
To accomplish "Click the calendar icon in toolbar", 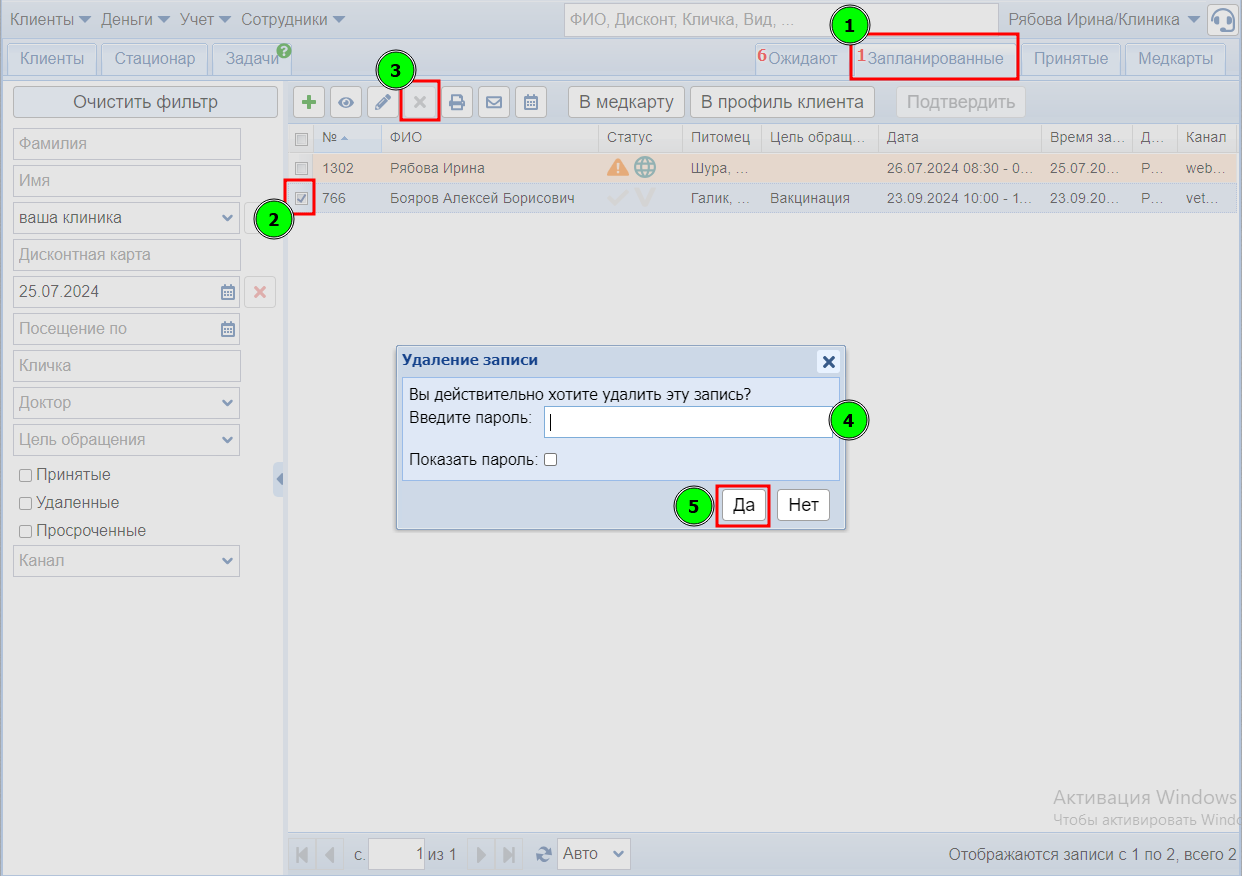I will [x=531, y=102].
